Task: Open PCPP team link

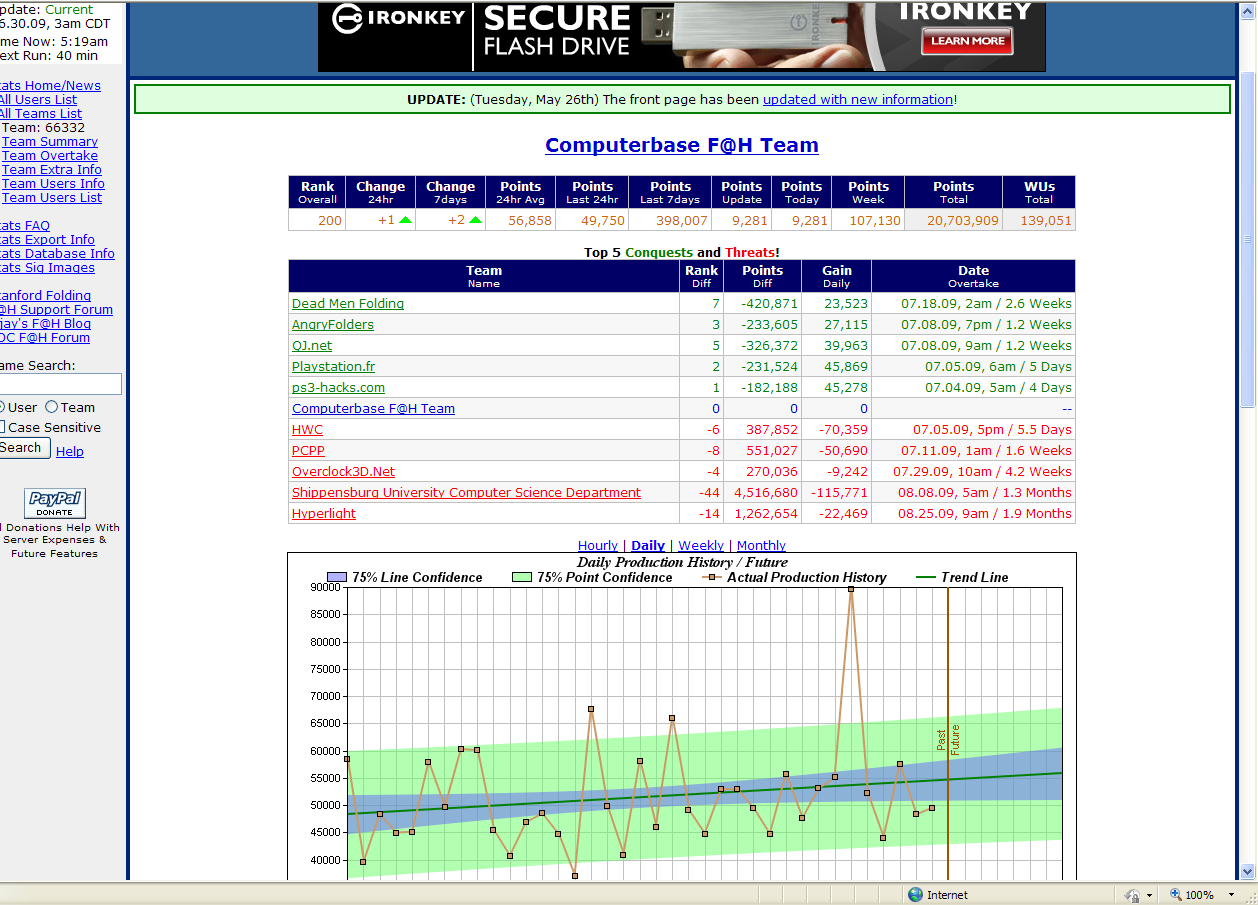Action: 308,450
